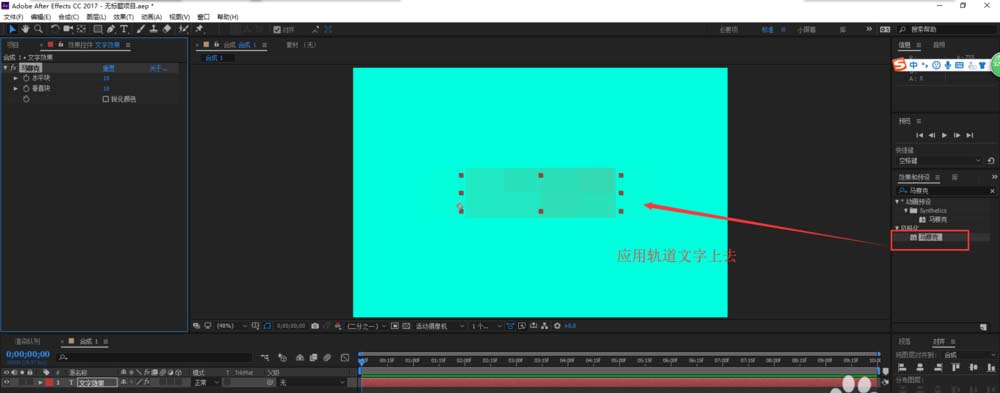This screenshot has height=393, width=1000.
Task: Select the Roto Brush tool
Action: point(183,29)
